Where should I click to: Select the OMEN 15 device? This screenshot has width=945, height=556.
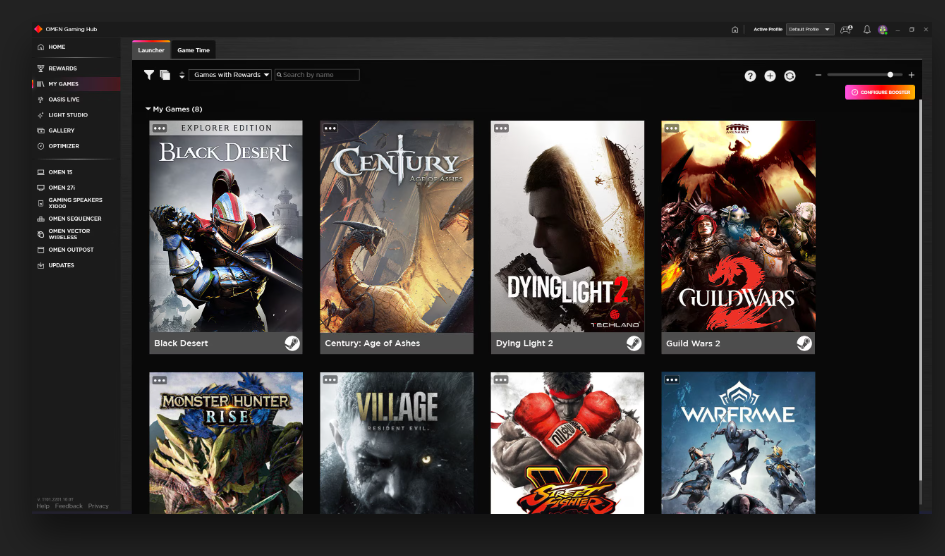coord(55,172)
